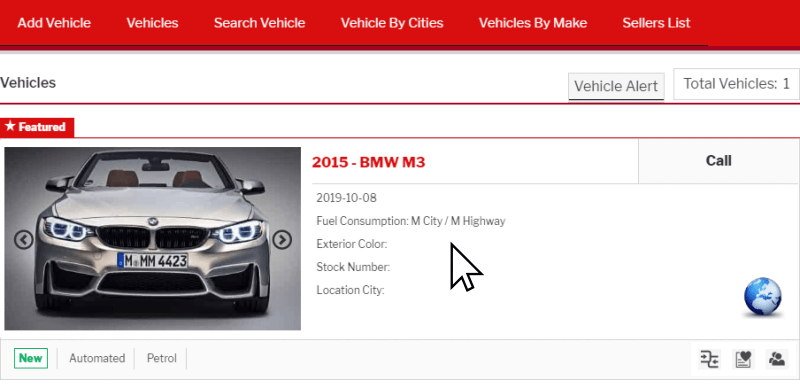Show previous car image with left arrow

(x=23, y=239)
